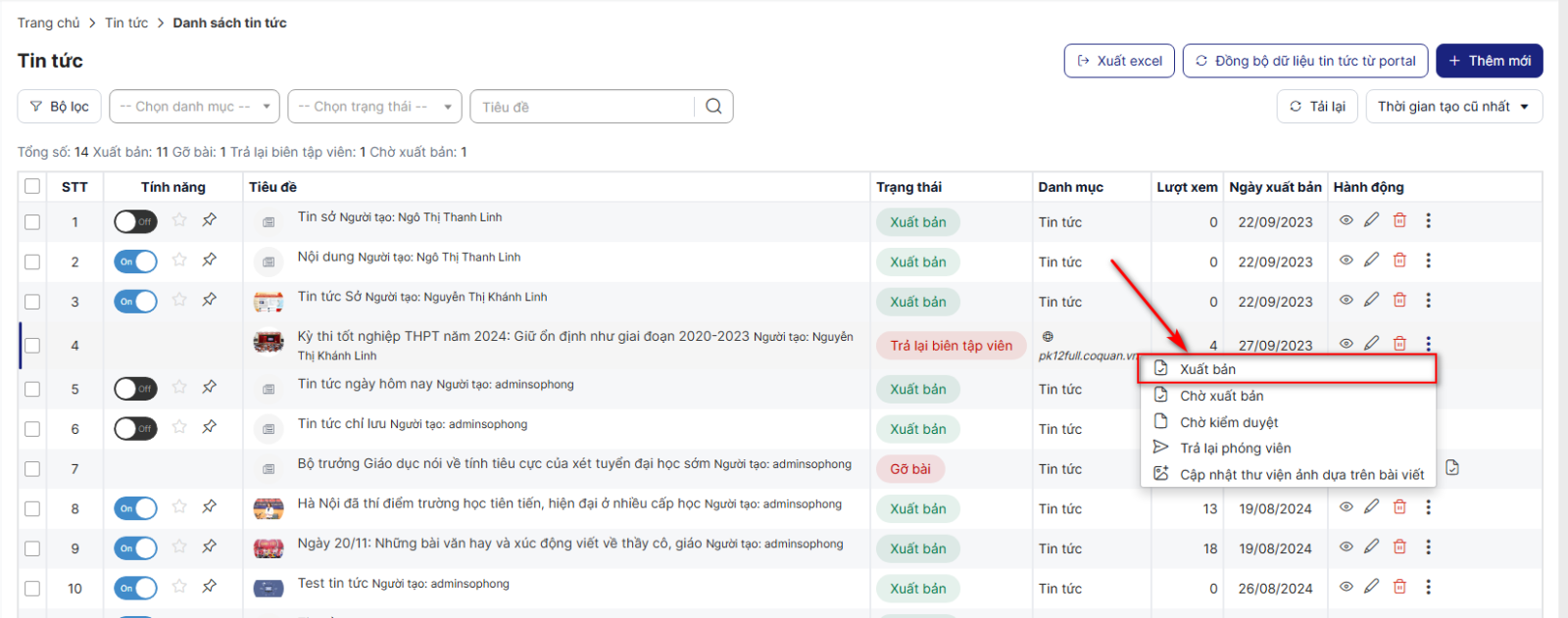Open the "Chọn trạng thái" dropdown

pos(373,107)
